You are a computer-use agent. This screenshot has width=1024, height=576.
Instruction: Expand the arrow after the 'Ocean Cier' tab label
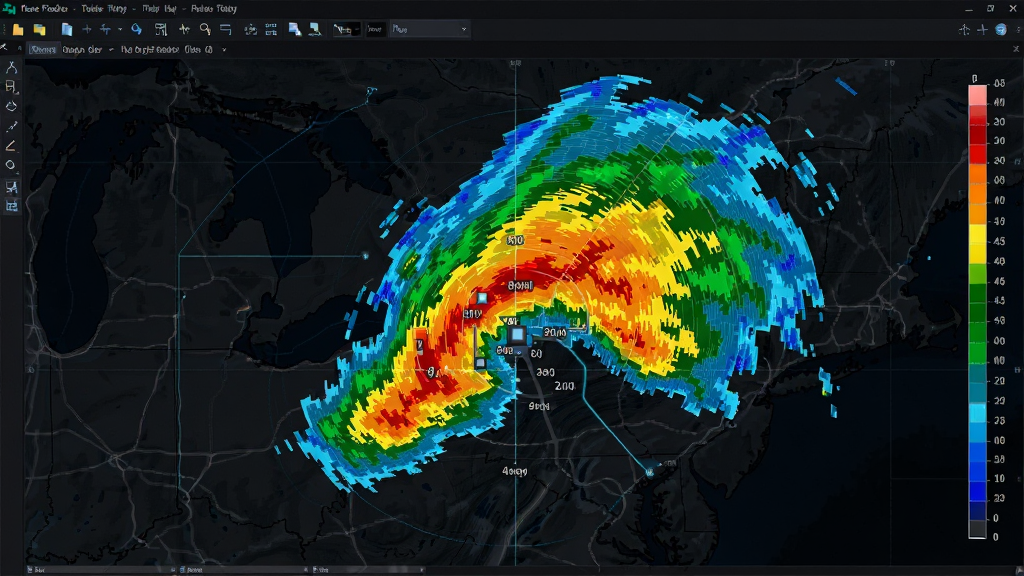coord(111,50)
